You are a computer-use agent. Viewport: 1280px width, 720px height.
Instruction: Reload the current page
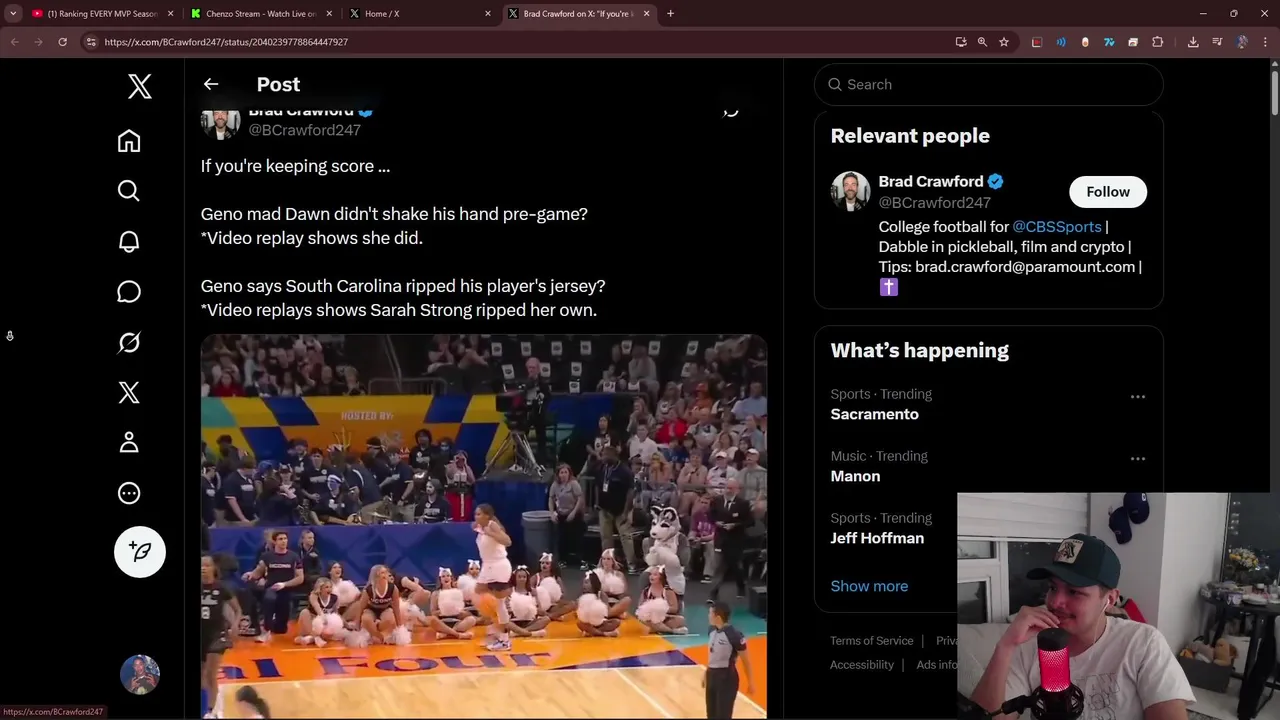click(x=62, y=42)
